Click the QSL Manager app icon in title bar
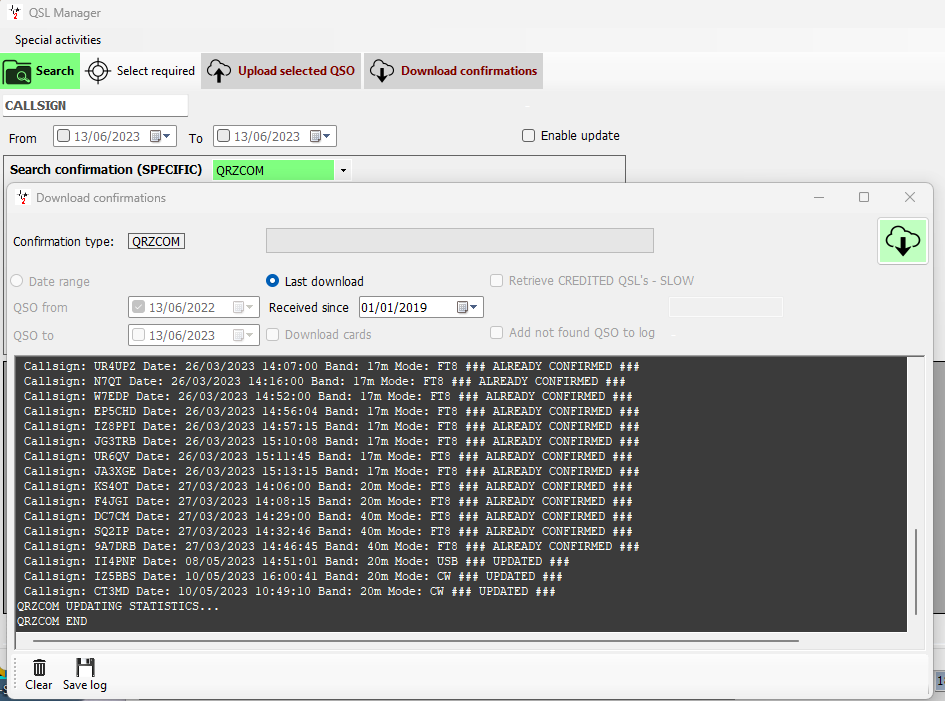 [x=16, y=13]
